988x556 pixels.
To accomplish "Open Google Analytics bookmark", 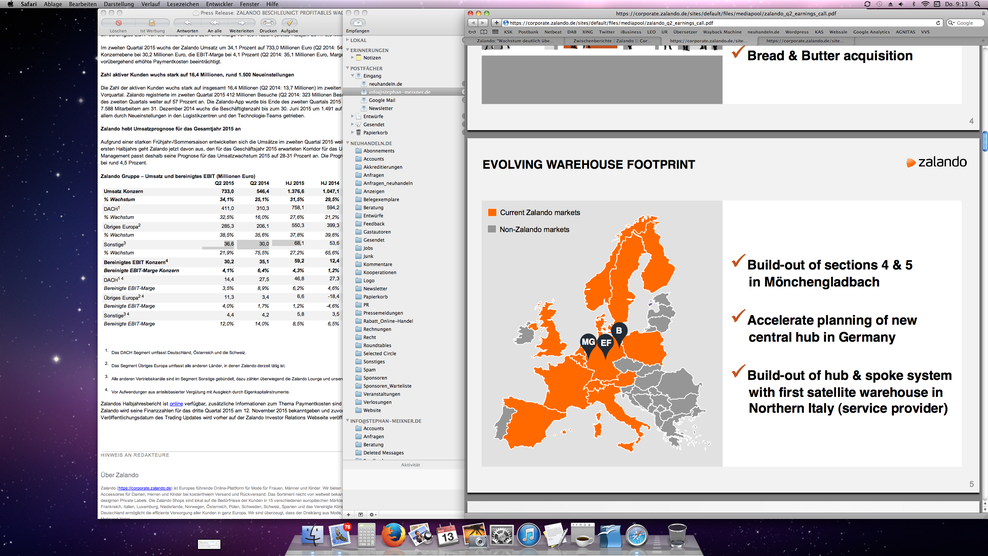I will (x=871, y=32).
